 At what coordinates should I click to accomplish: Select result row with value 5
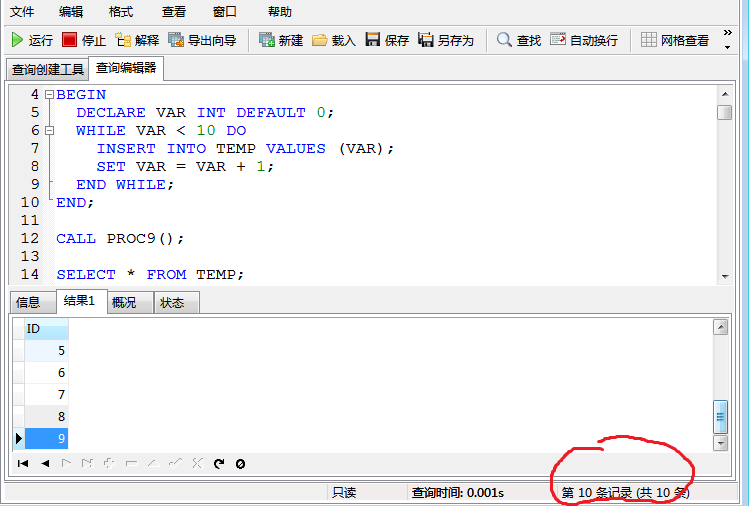point(46,351)
